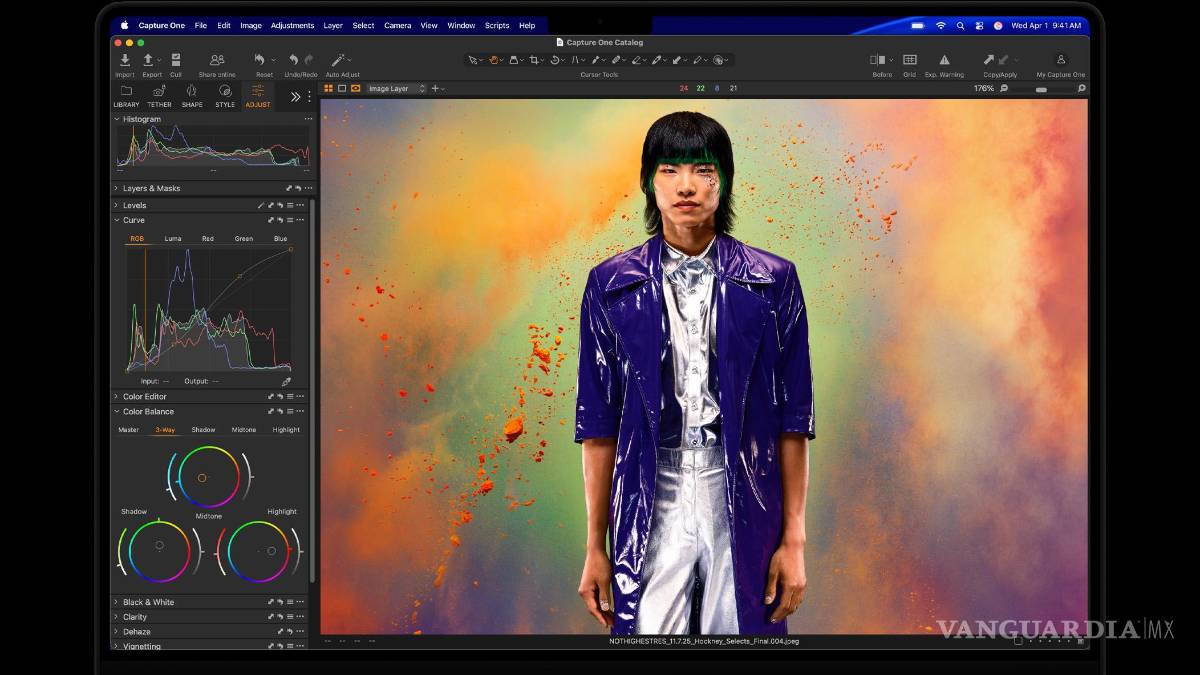Select the Master tab in Color Balance
The image size is (1200, 675).
(x=129, y=430)
